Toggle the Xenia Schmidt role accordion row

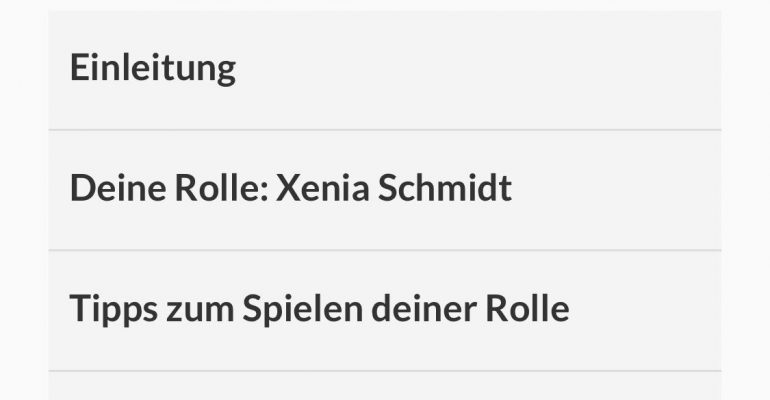coord(385,190)
